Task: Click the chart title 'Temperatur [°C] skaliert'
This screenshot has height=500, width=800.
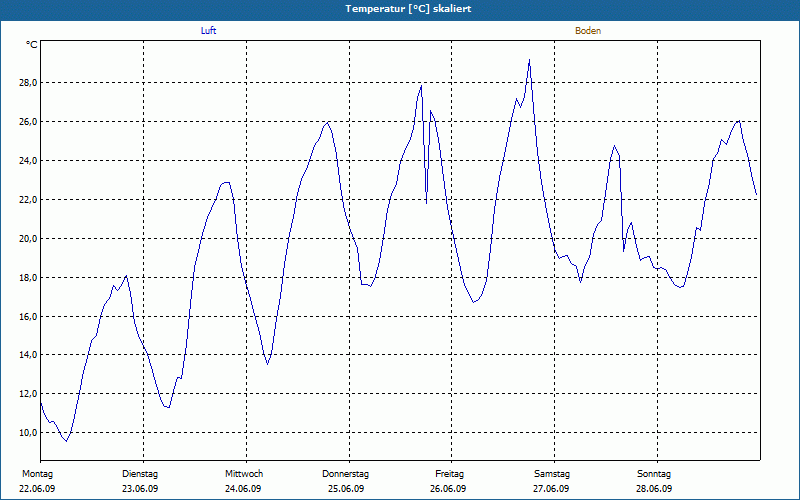Action: [408, 9]
